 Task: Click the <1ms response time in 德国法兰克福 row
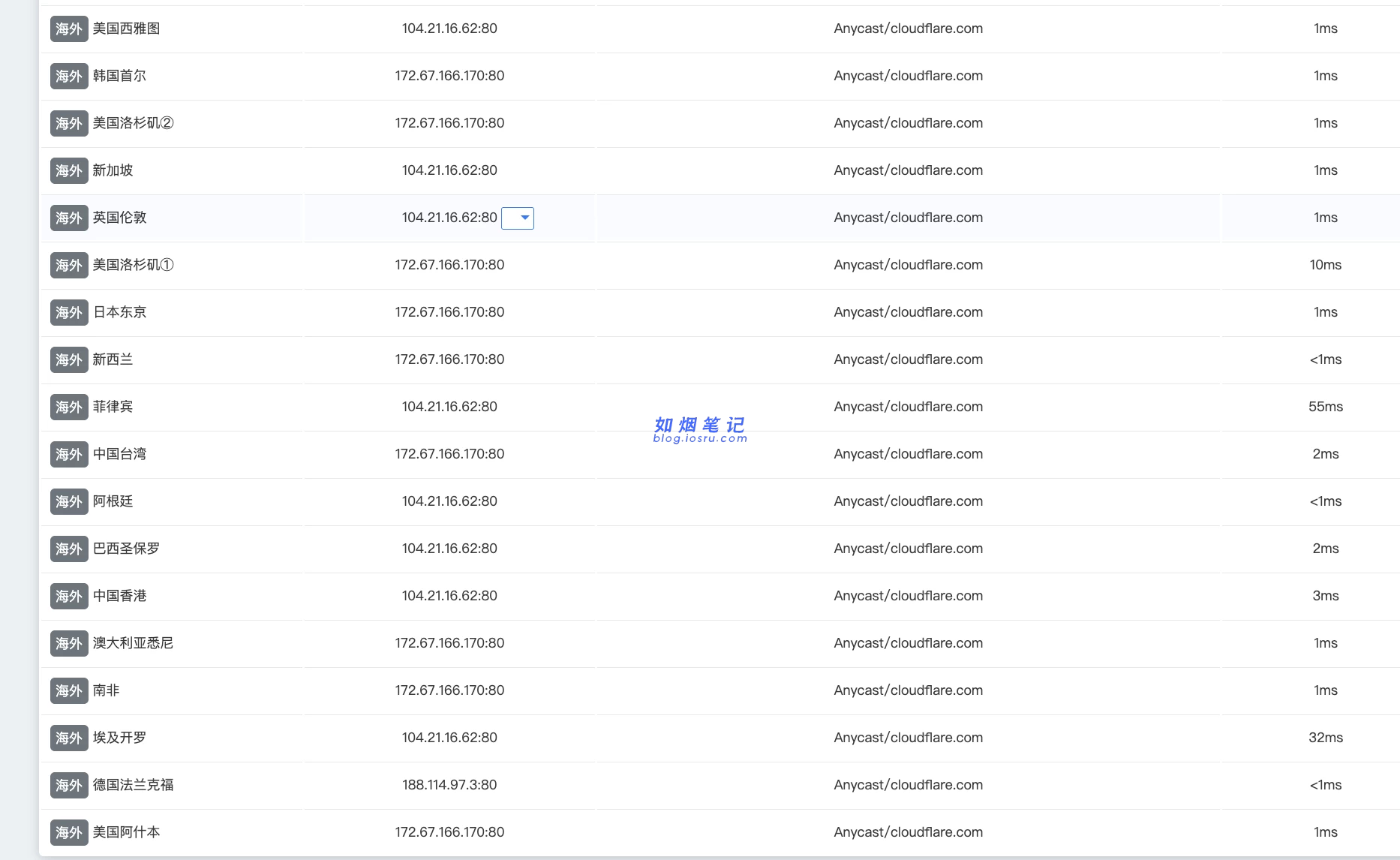click(1326, 785)
